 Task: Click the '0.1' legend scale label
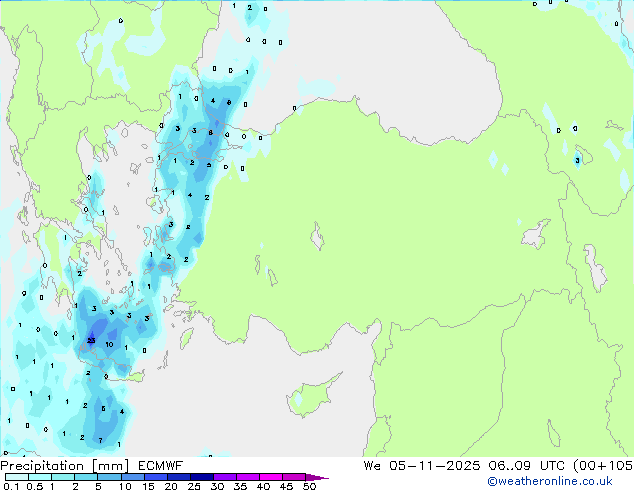tap(11, 486)
